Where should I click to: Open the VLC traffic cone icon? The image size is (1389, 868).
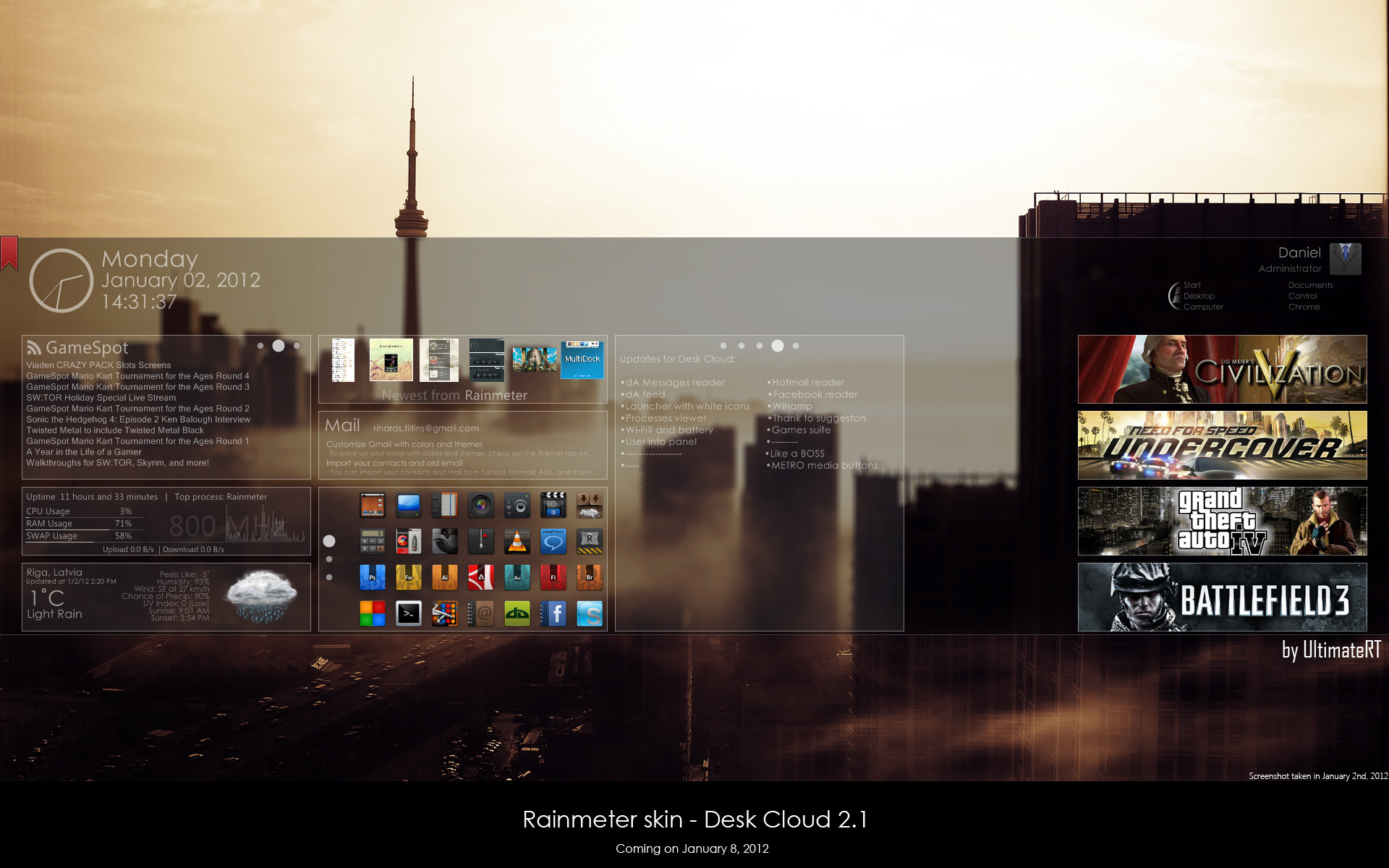tap(517, 541)
